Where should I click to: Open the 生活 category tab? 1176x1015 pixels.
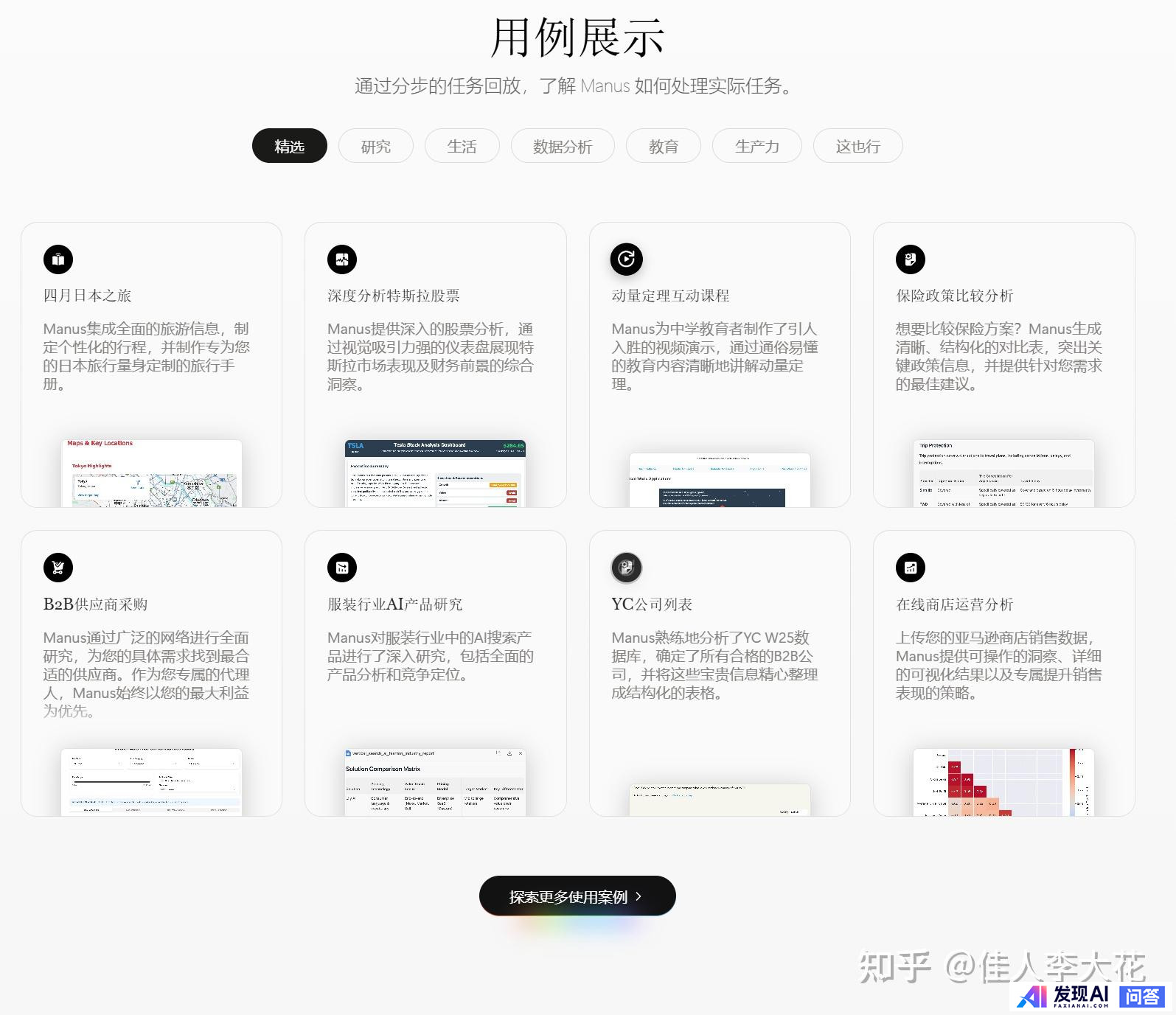click(462, 146)
